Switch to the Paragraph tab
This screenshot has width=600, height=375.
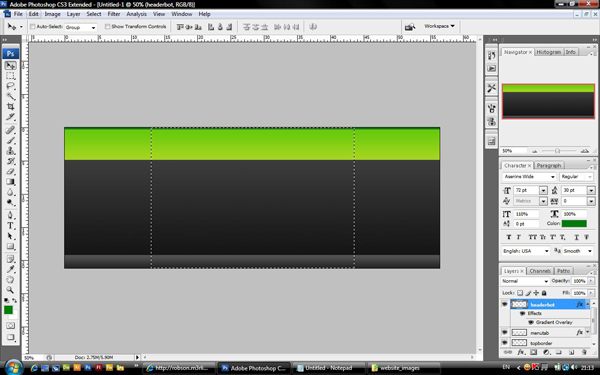549,166
